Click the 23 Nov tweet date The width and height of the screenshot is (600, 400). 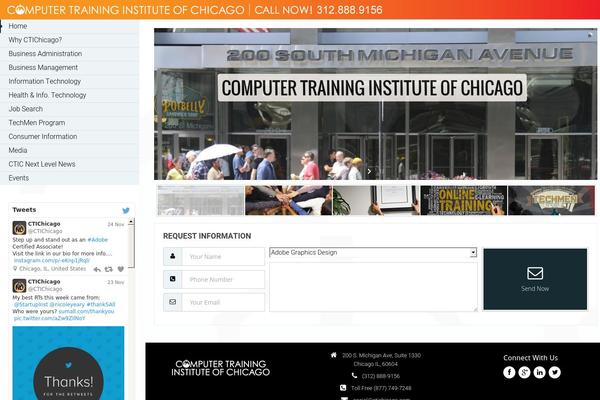(x=116, y=282)
